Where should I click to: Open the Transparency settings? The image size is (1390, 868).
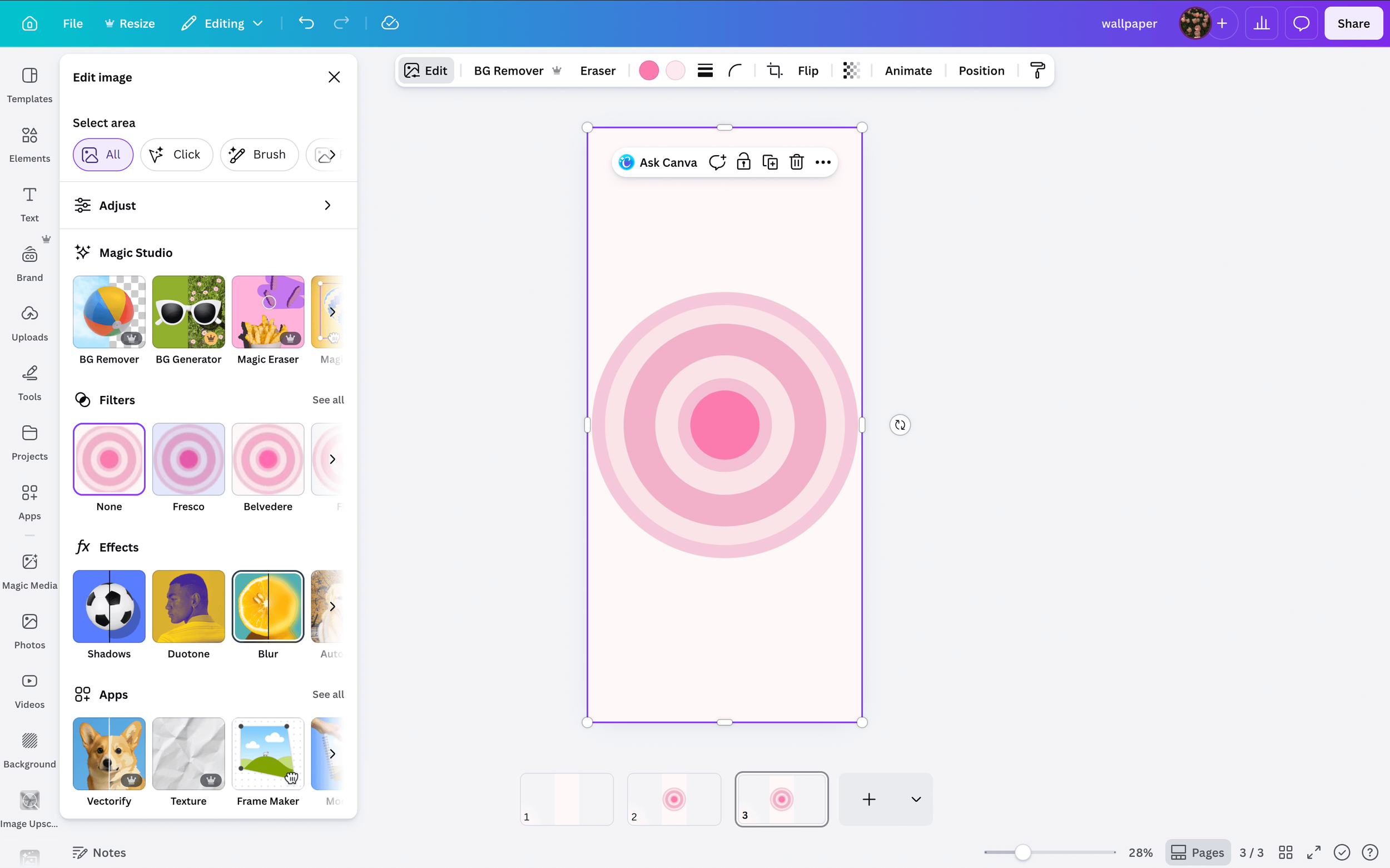tap(851, 70)
